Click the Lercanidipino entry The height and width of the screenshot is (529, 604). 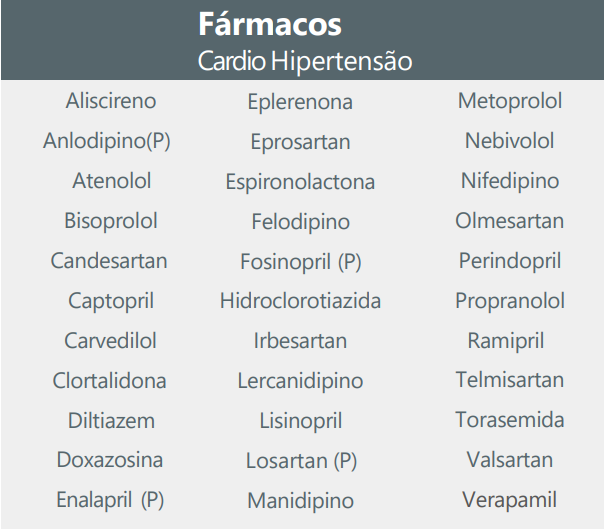[x=300, y=381]
